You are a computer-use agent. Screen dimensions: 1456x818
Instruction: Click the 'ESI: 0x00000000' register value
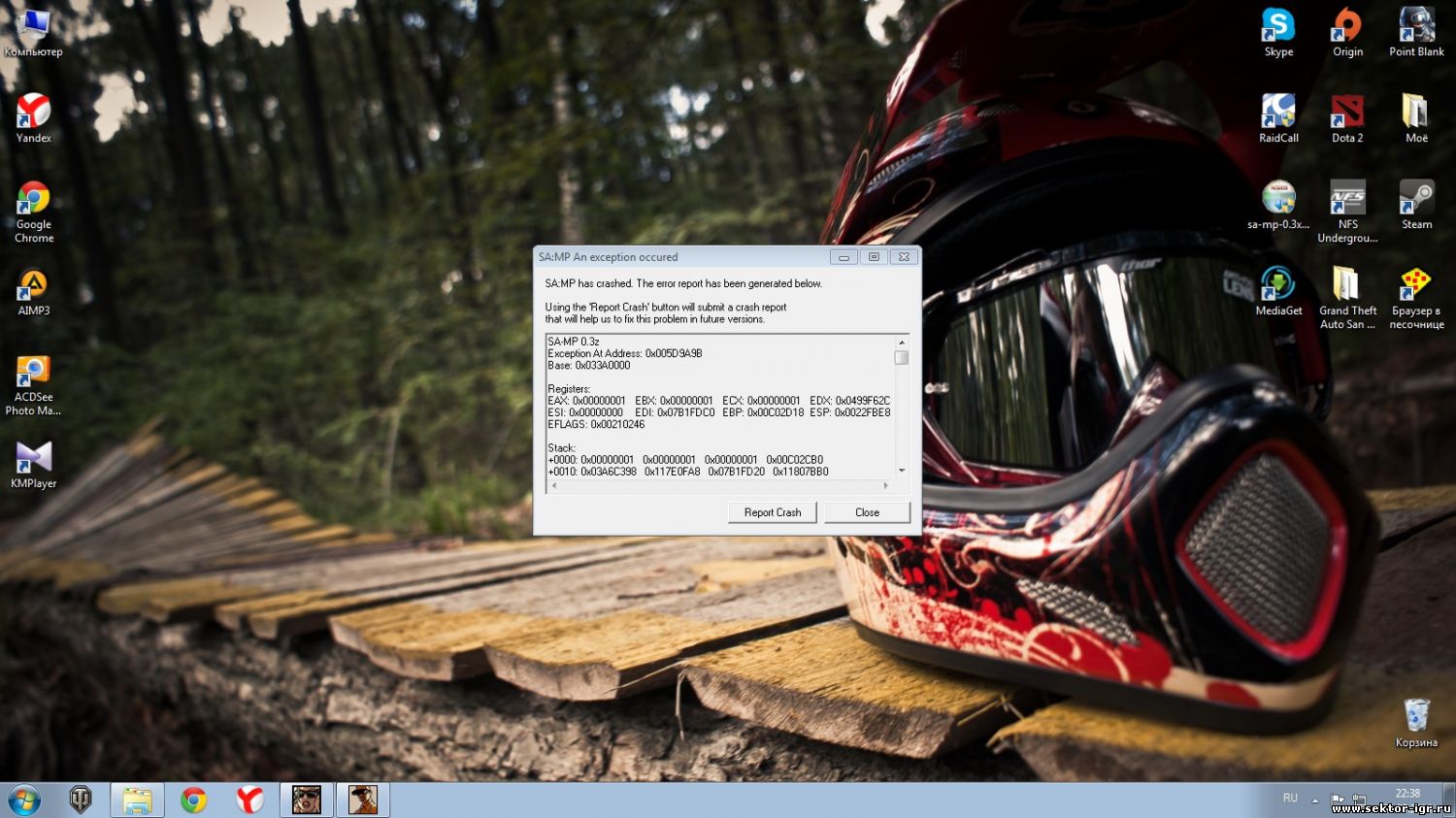point(585,412)
